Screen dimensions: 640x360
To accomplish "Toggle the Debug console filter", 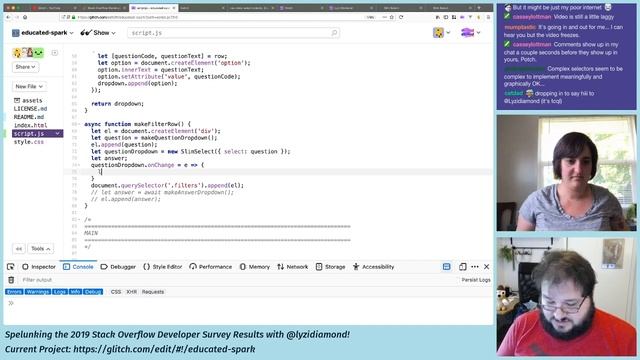I will 93,292.
